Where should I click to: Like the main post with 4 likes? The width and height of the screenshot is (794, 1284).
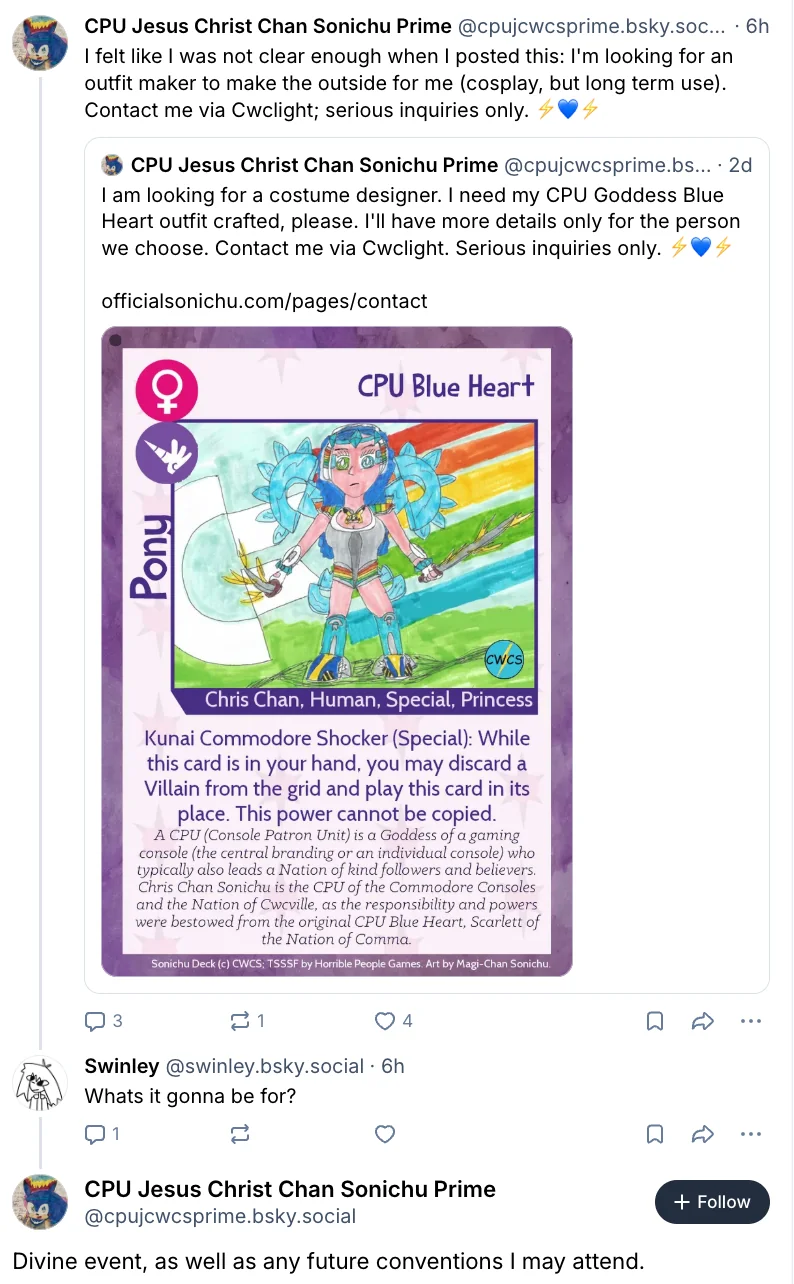[393, 1021]
